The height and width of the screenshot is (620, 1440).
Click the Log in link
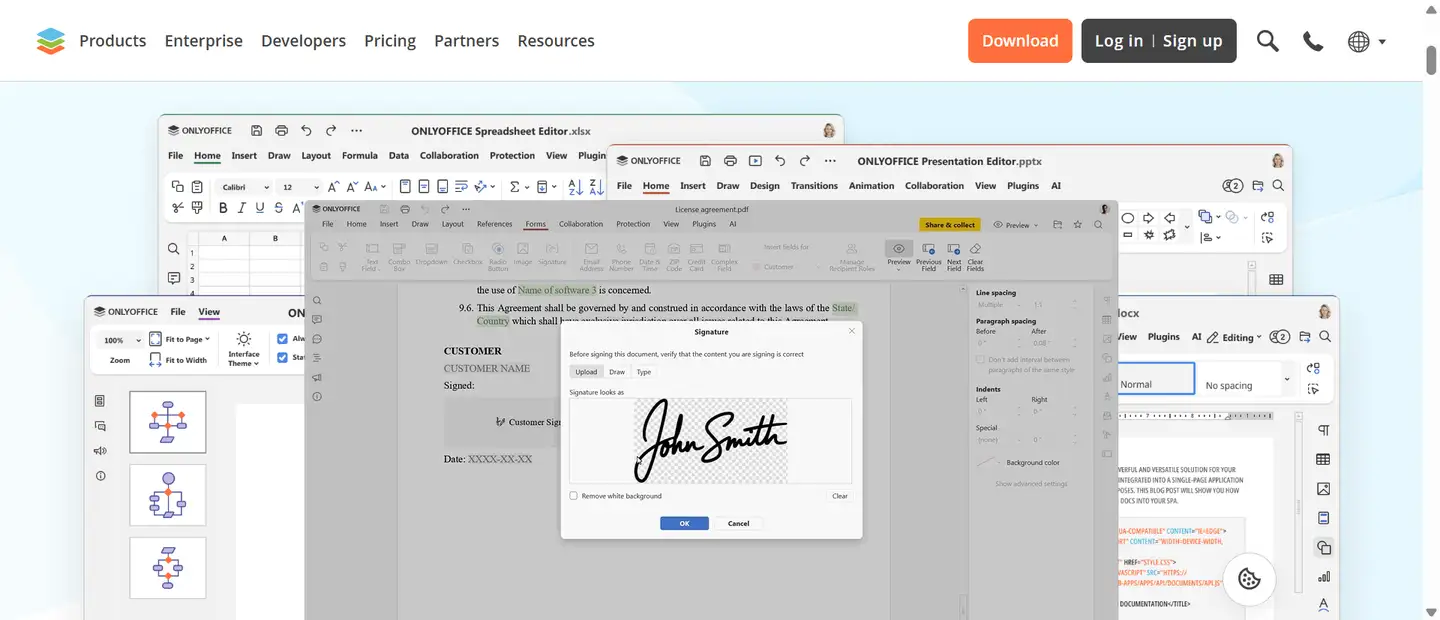tap(1119, 41)
